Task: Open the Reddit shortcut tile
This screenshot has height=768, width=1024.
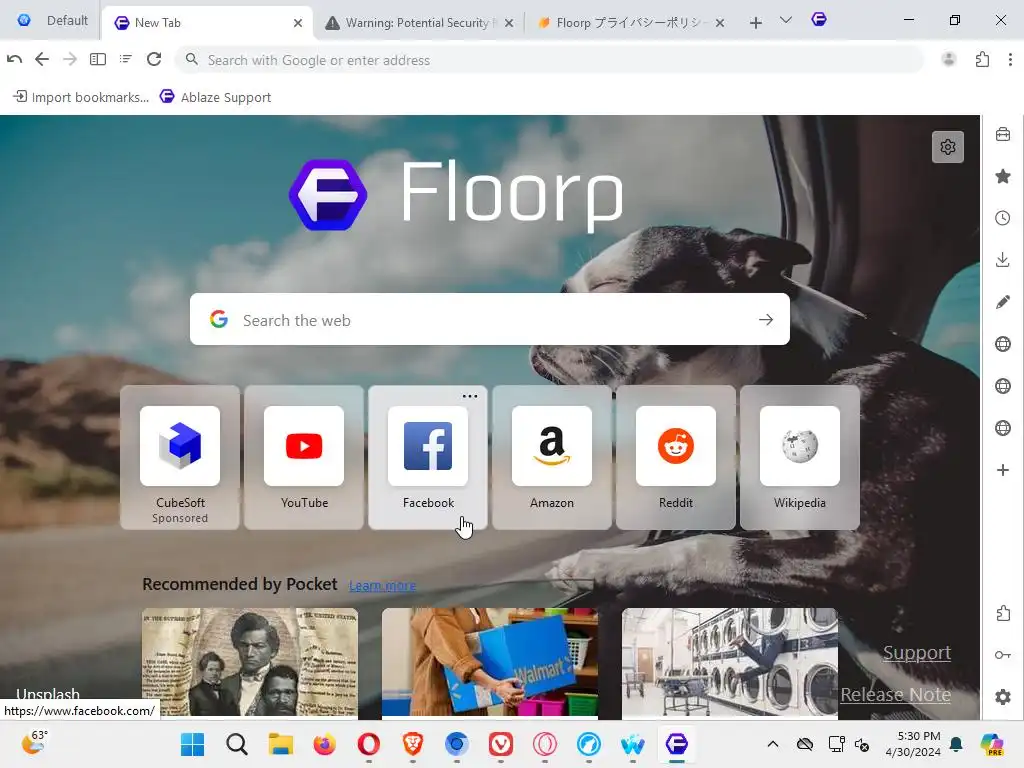Action: click(676, 457)
